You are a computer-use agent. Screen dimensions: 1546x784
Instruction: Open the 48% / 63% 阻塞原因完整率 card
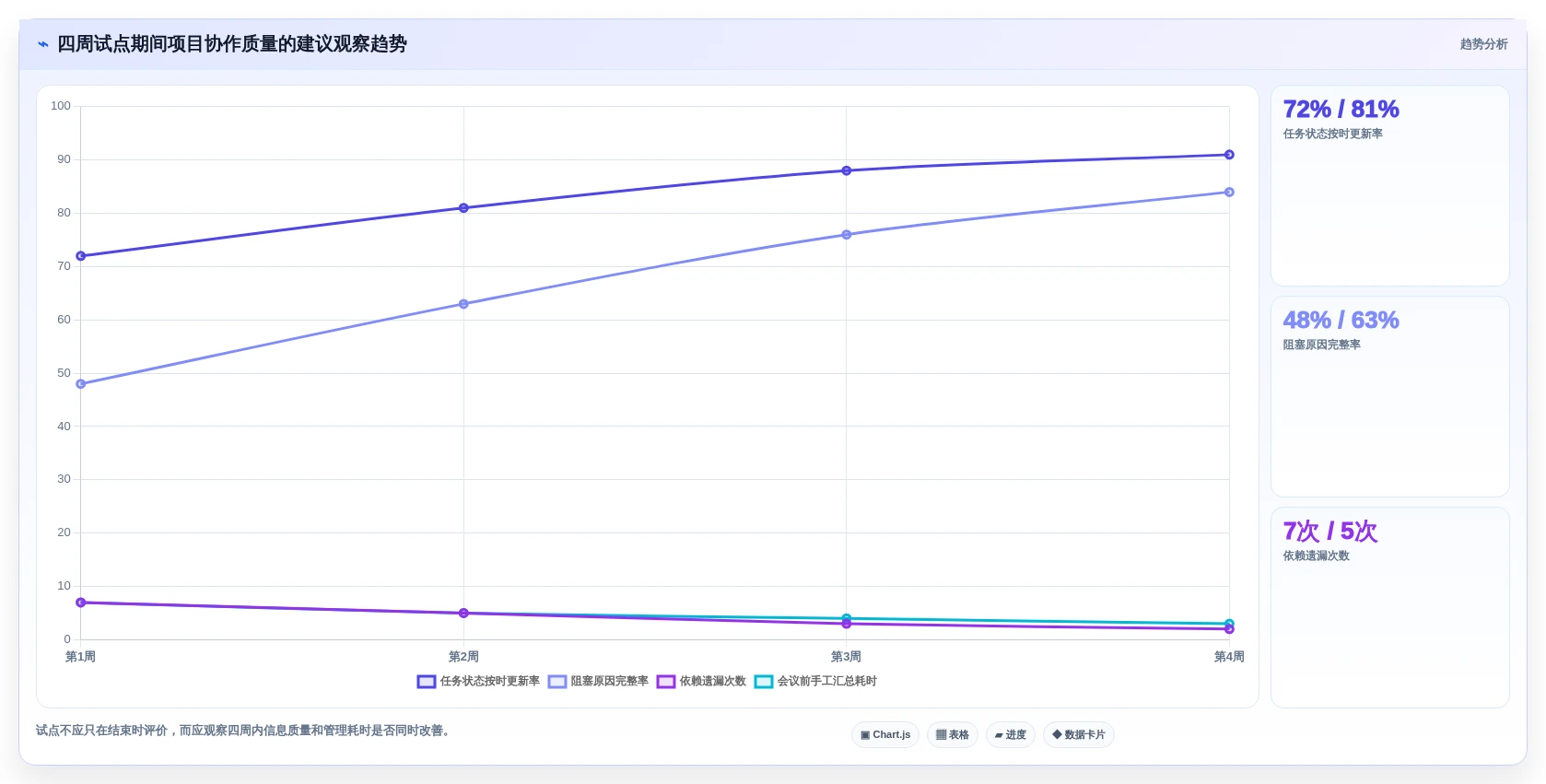[1390, 397]
